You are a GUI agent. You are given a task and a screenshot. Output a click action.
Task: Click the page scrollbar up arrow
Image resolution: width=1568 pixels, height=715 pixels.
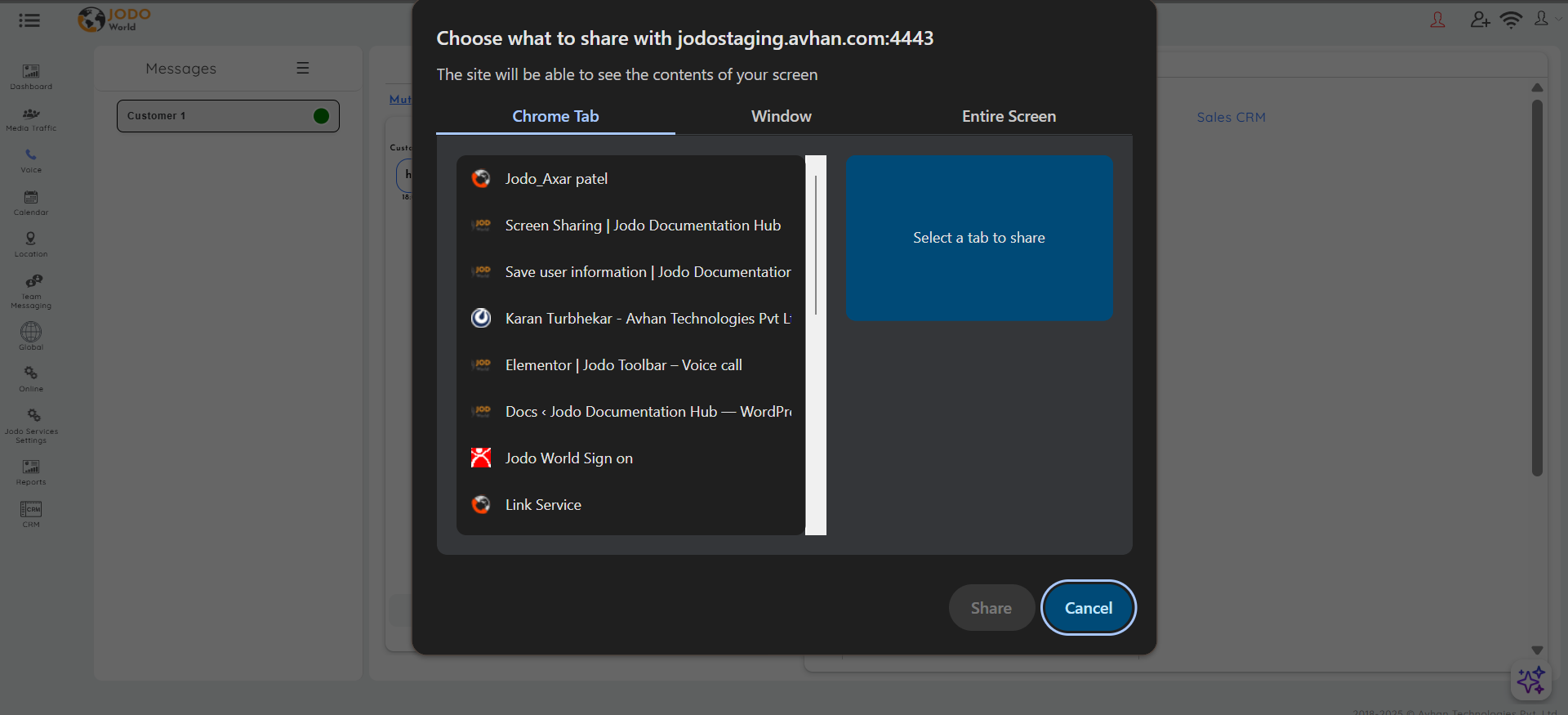[1537, 87]
